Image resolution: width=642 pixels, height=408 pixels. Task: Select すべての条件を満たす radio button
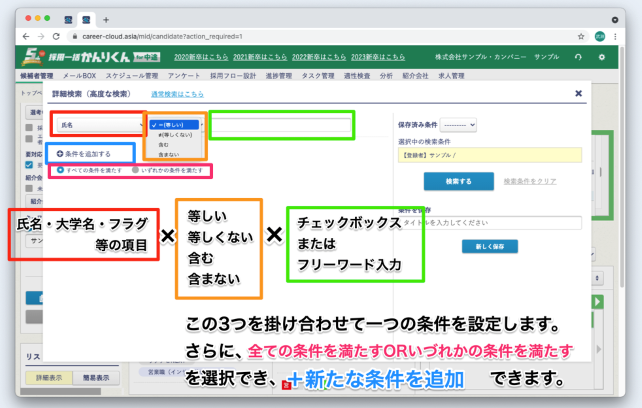tap(60, 170)
